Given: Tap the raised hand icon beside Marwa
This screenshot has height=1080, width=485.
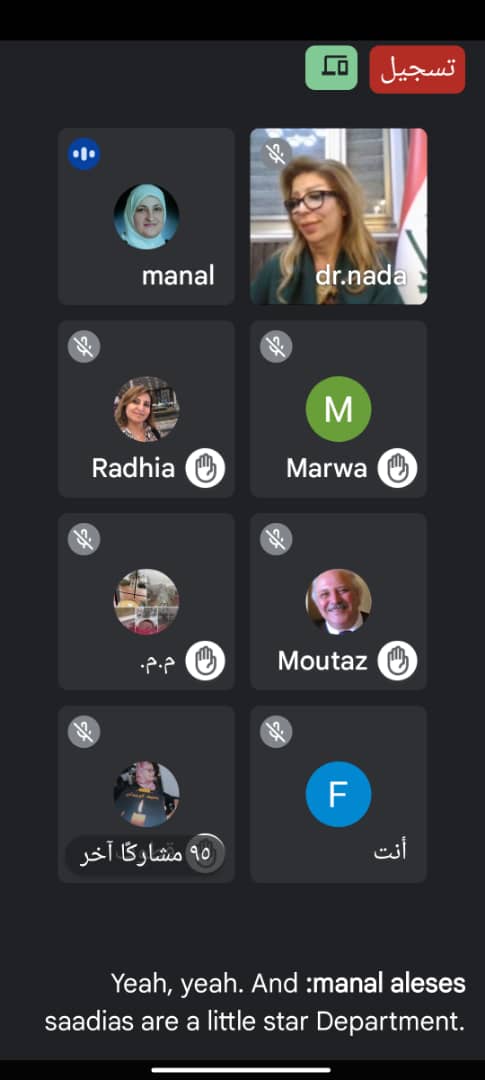Looking at the screenshot, I should tap(398, 468).
